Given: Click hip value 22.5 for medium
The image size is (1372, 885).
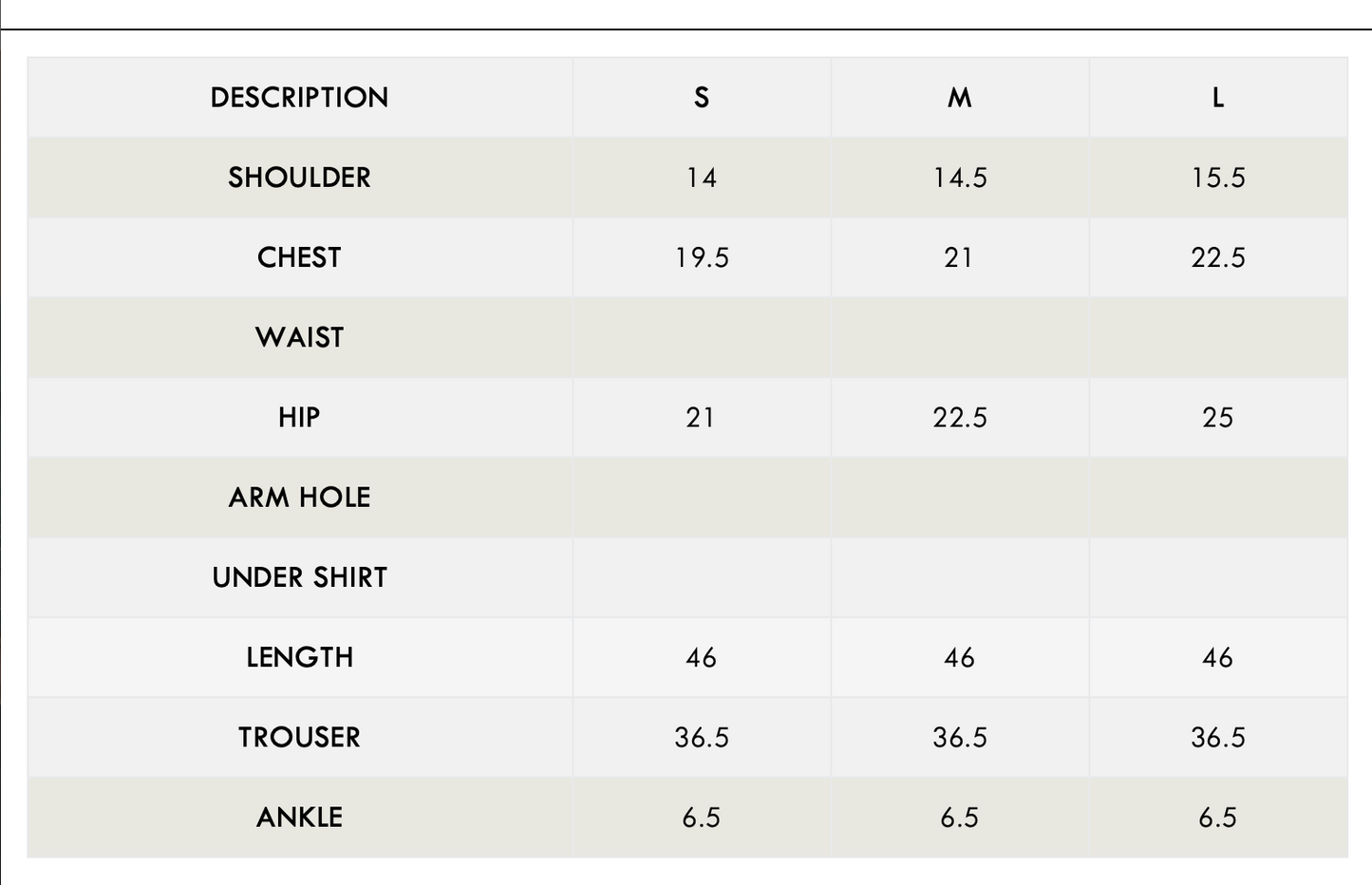Looking at the screenshot, I should (x=960, y=417).
